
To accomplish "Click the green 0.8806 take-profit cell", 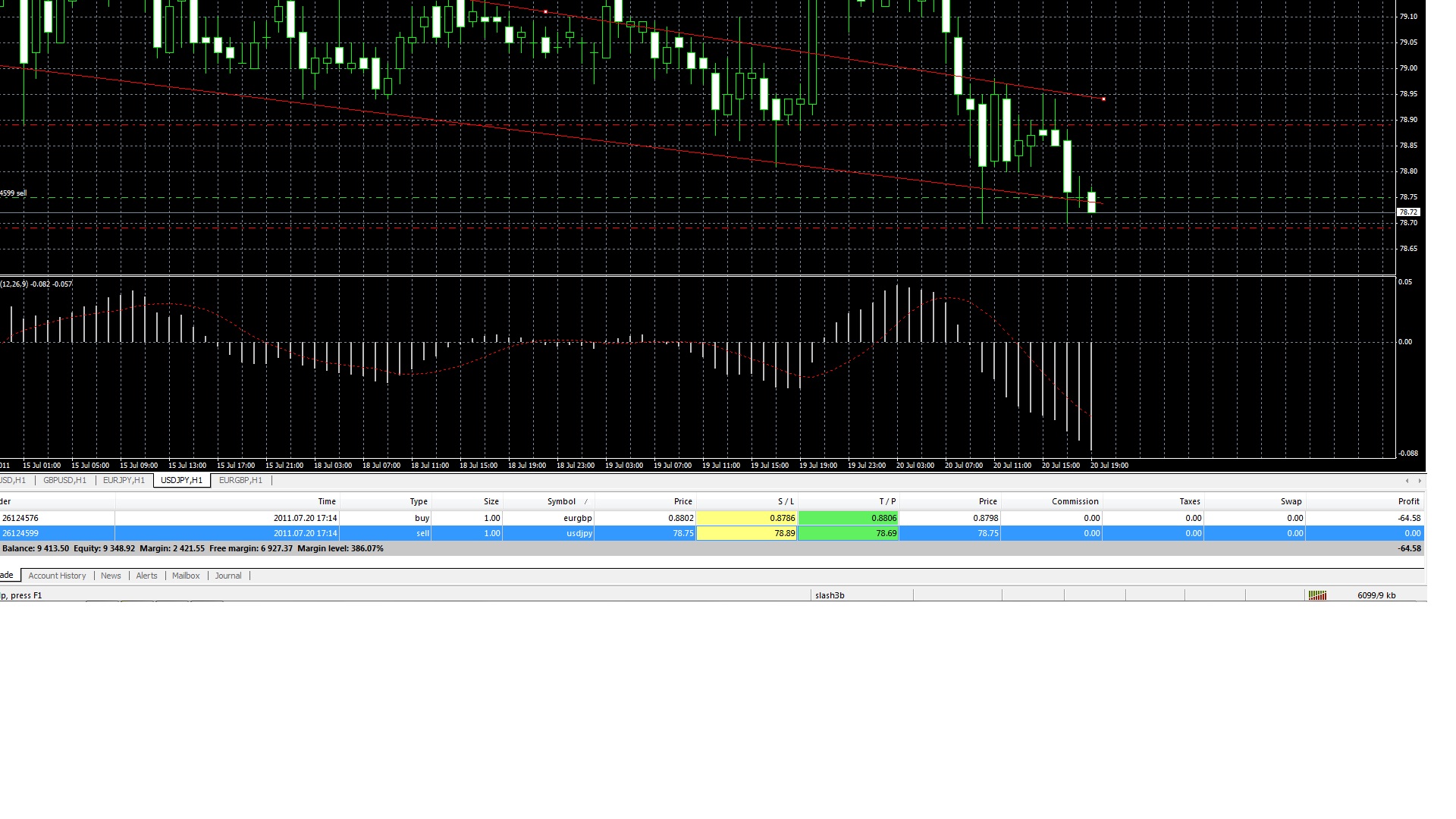I will click(848, 518).
